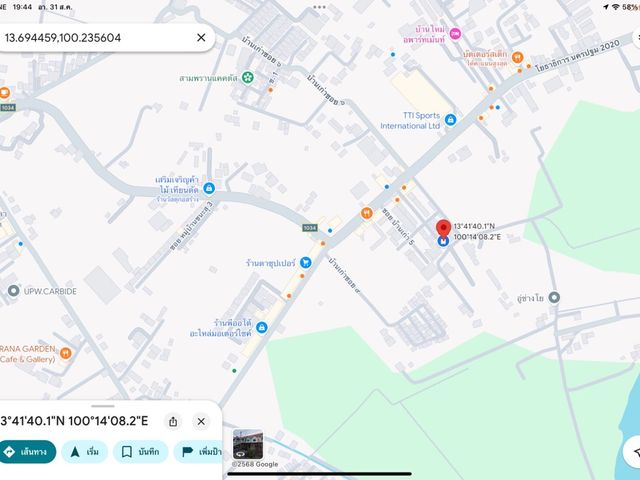This screenshot has height=480, width=640.
Task: Tap the UPW.CARBIDE gray location marker
Action: pyautogui.click(x=13, y=291)
